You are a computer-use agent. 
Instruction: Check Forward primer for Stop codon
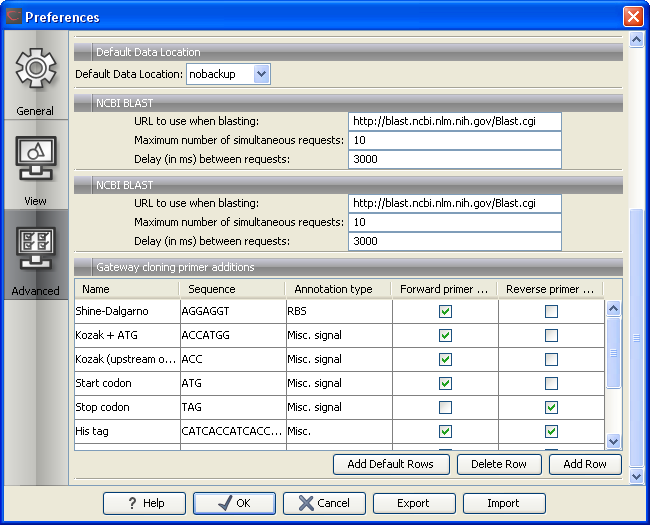click(445, 408)
